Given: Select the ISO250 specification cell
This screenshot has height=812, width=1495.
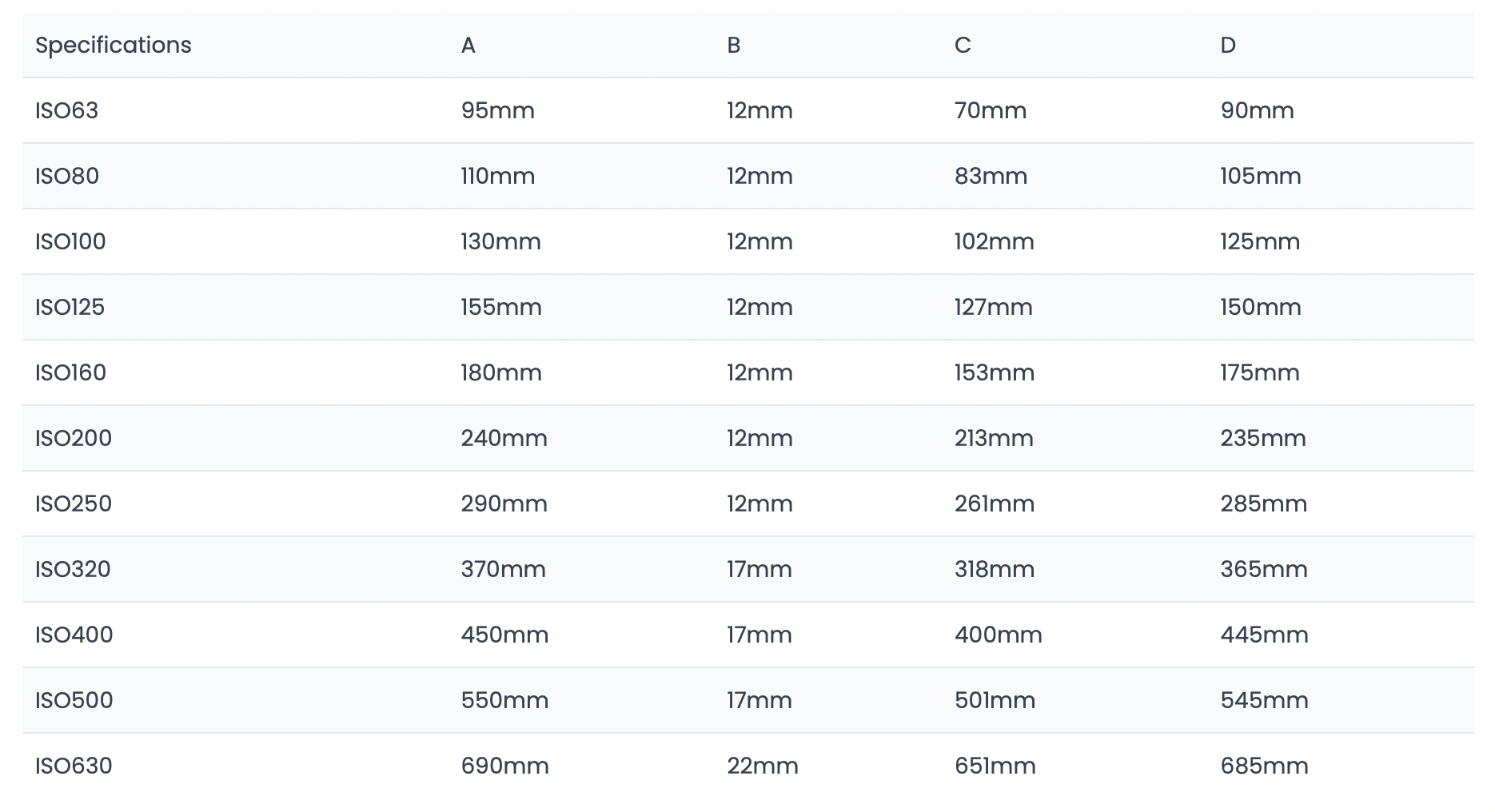Looking at the screenshot, I should tap(74, 504).
